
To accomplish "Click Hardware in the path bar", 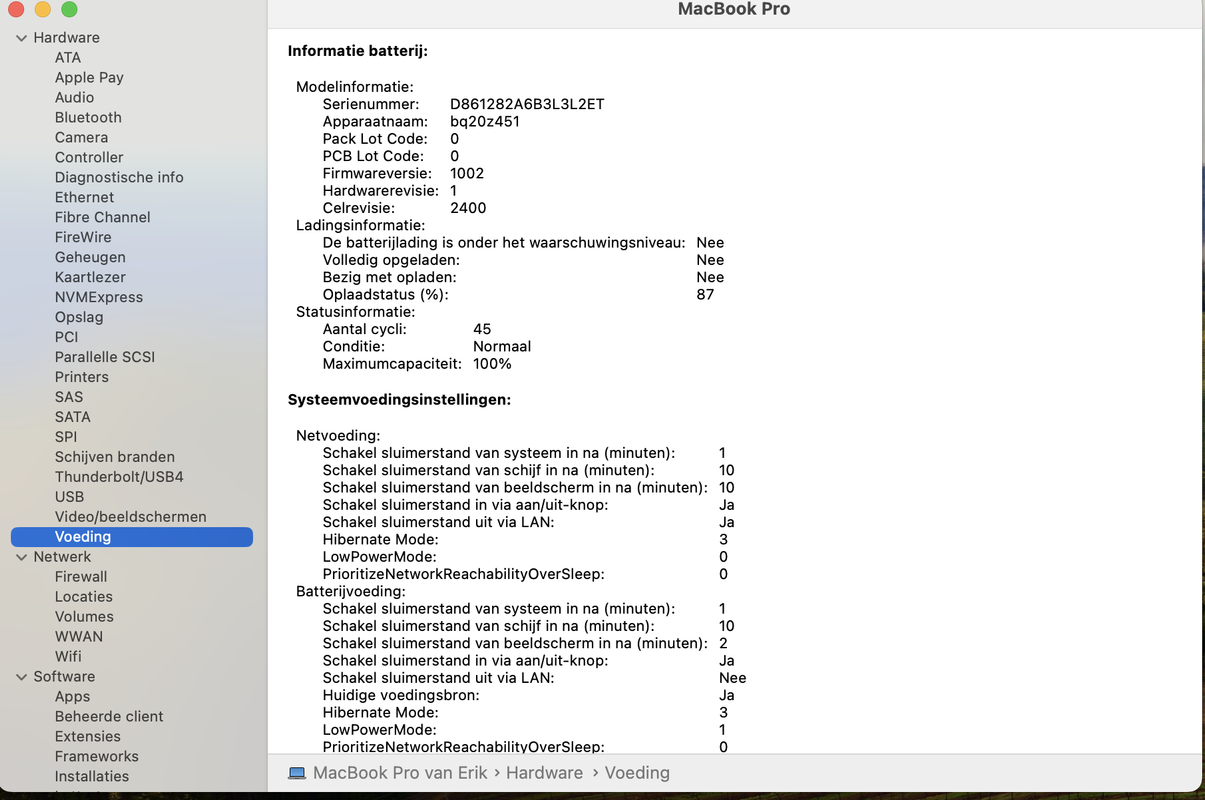I will 544,773.
